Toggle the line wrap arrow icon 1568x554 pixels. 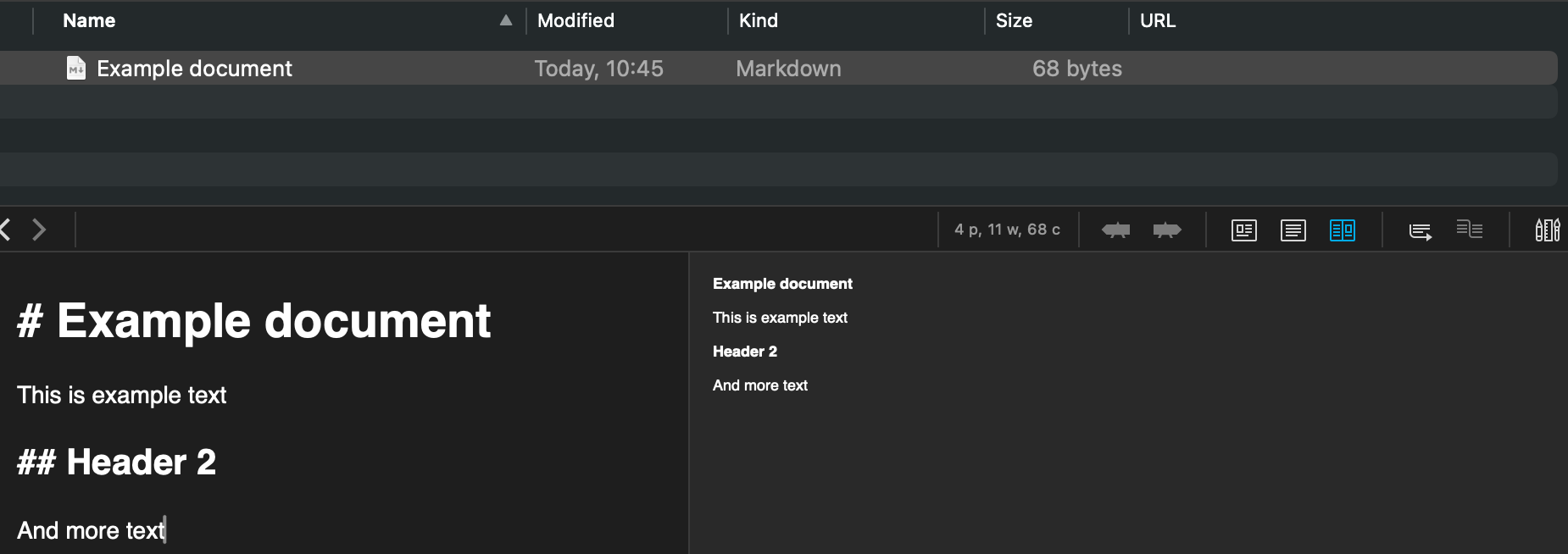pos(1420,230)
